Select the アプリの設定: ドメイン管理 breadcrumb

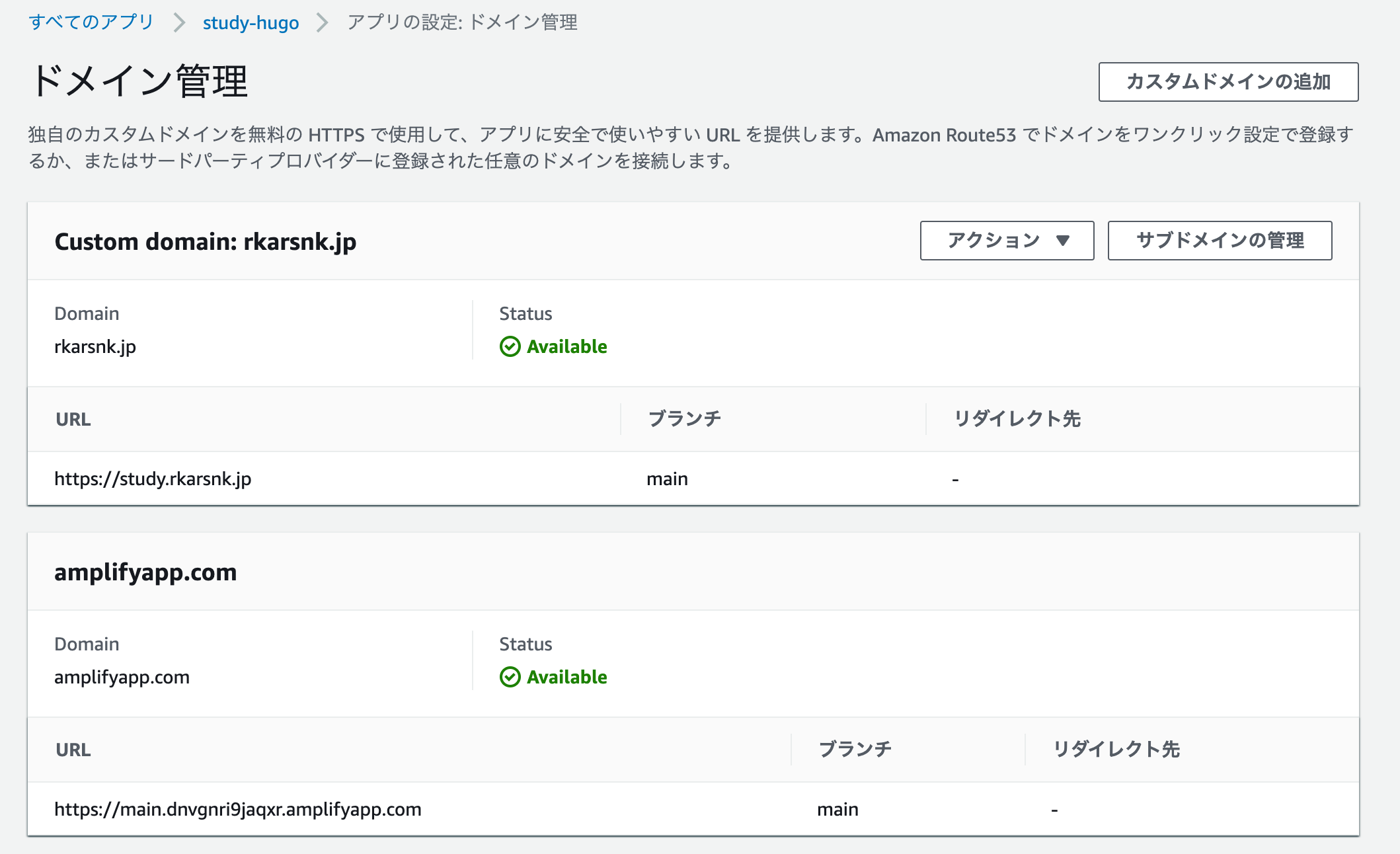pos(462,22)
